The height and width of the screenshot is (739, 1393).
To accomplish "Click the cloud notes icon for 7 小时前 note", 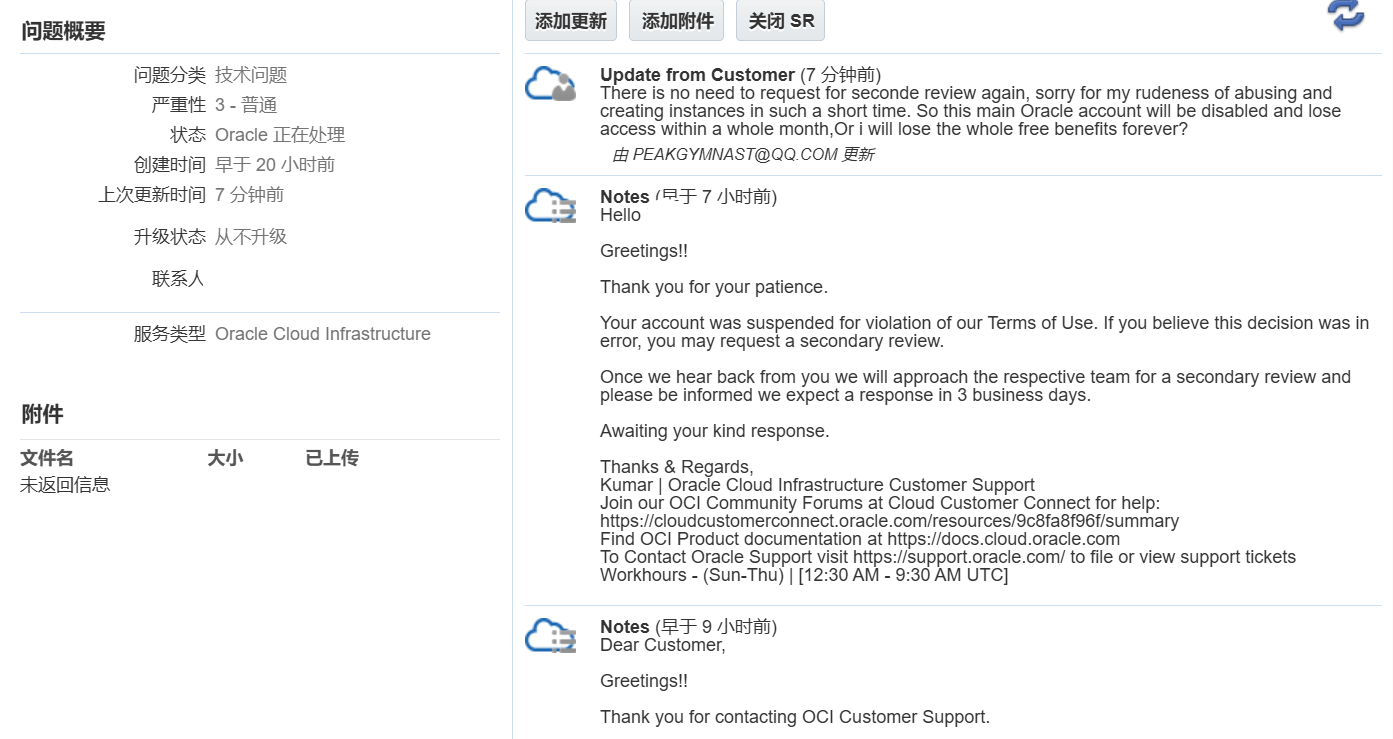I will (x=551, y=206).
